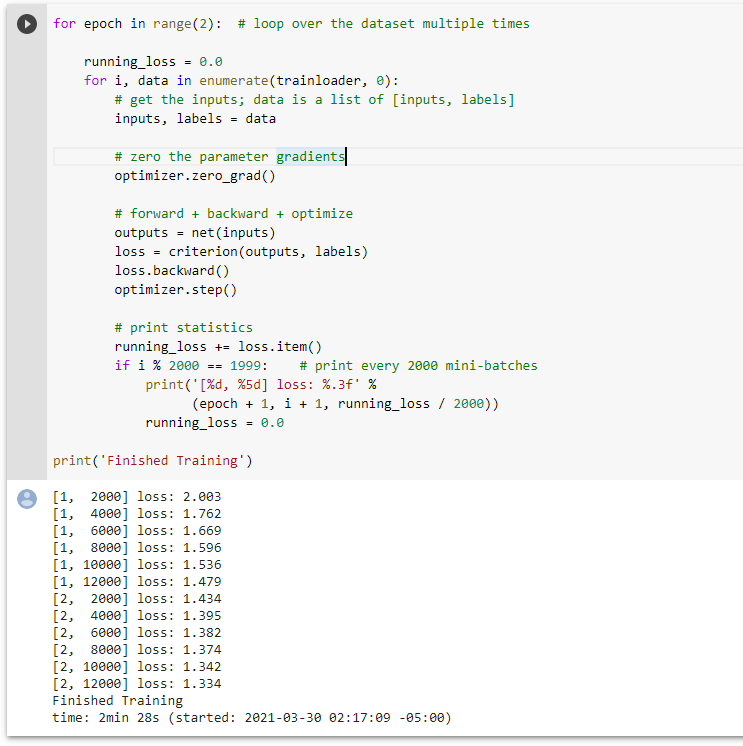Click the output user avatar icon
This screenshot has width=743, height=746.
[x=27, y=499]
